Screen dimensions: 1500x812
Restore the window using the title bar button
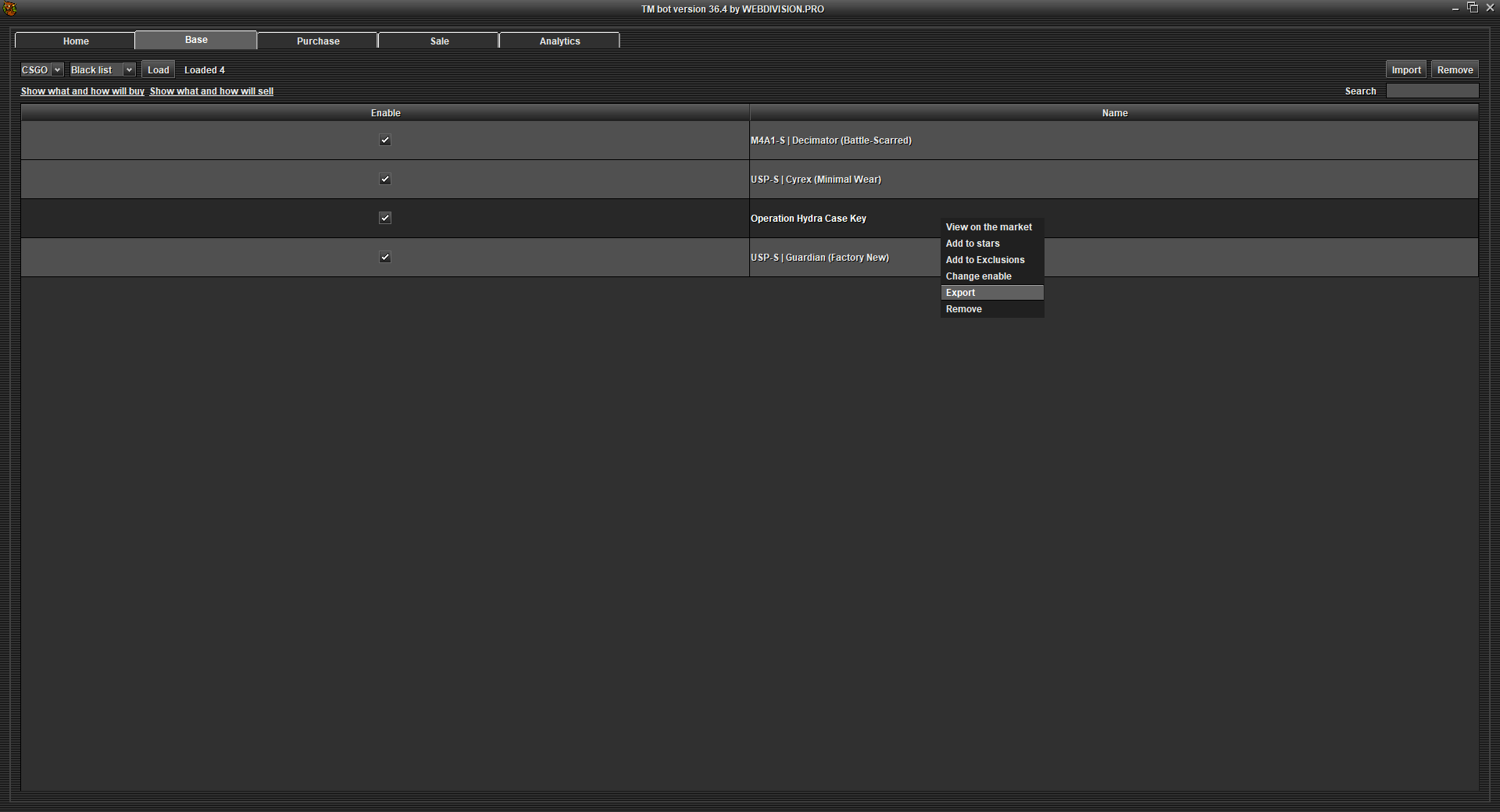point(1472,8)
